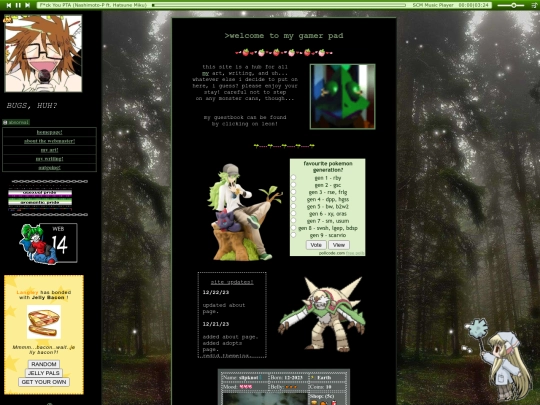Seek within the song progress bar

point(279,5)
